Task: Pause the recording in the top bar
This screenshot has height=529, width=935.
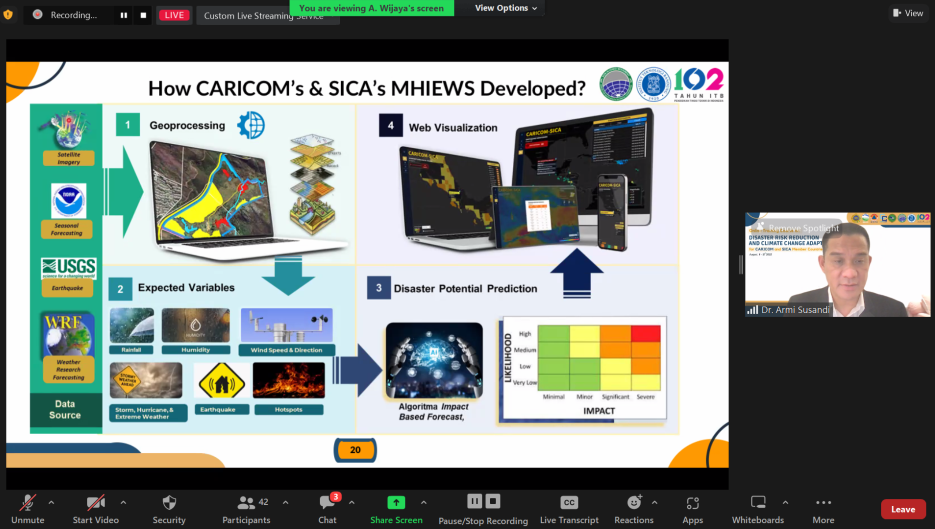Action: coord(124,15)
